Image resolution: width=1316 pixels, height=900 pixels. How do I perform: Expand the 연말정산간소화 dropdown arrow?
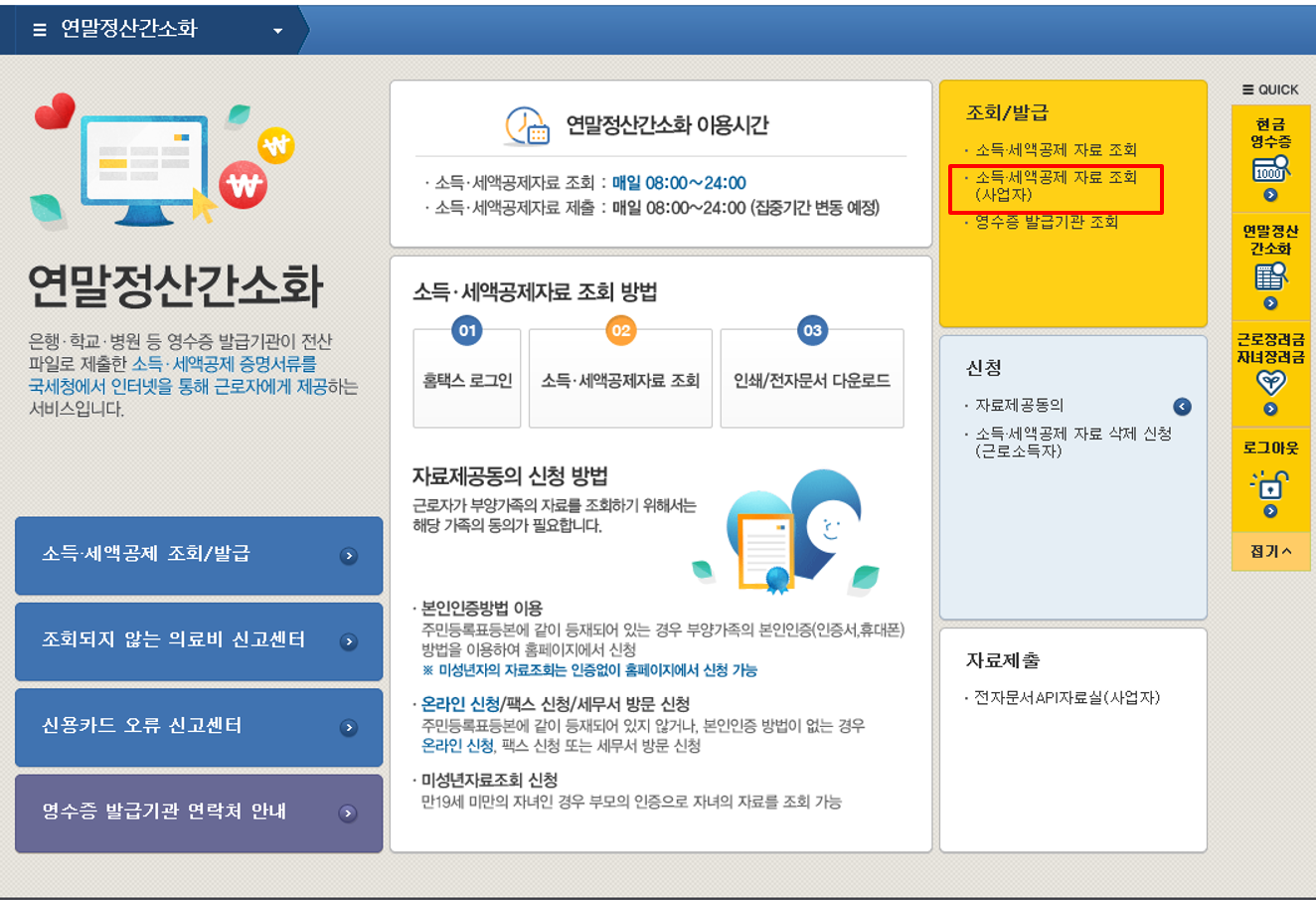coord(277,31)
